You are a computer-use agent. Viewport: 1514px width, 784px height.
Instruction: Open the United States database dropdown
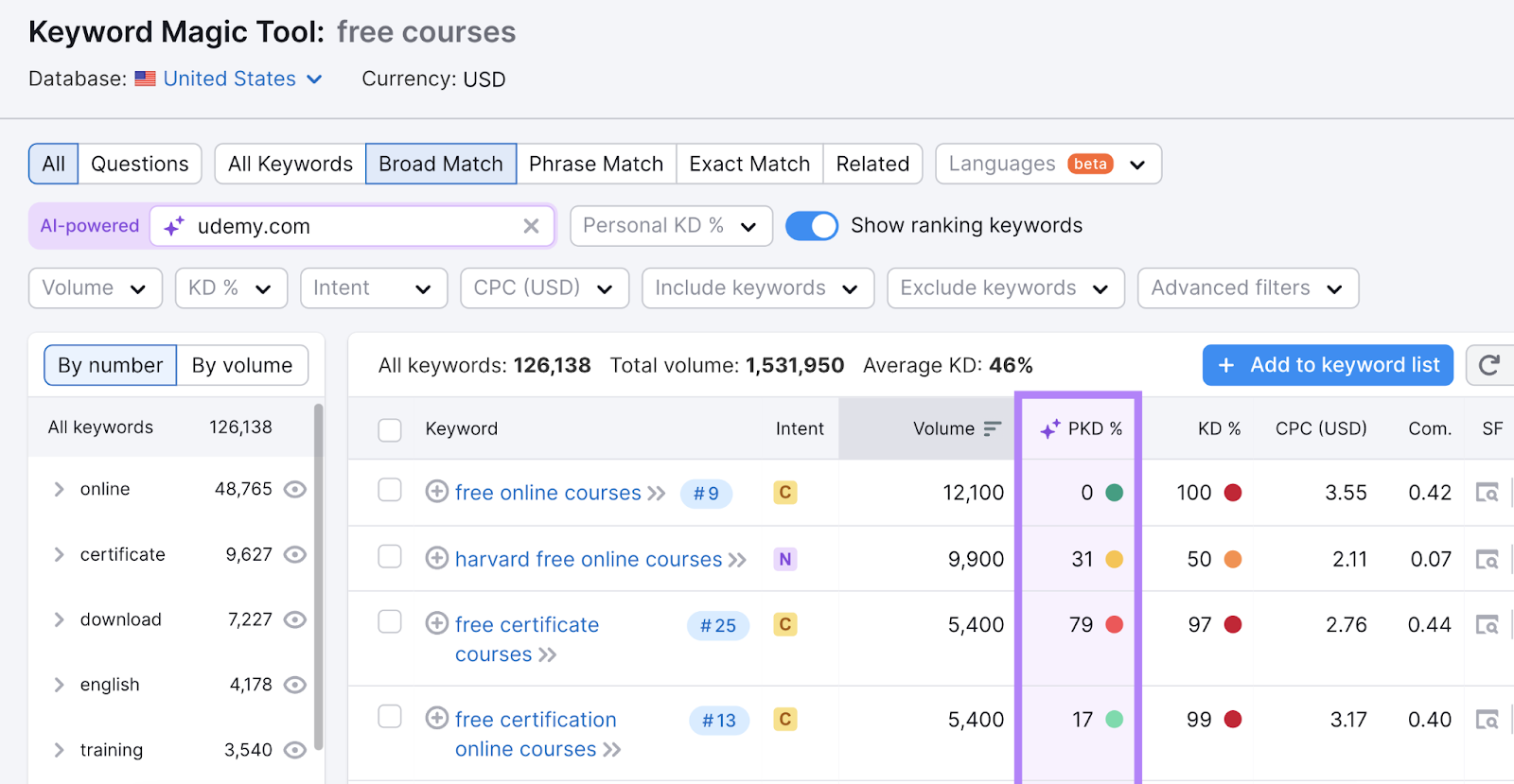point(242,79)
